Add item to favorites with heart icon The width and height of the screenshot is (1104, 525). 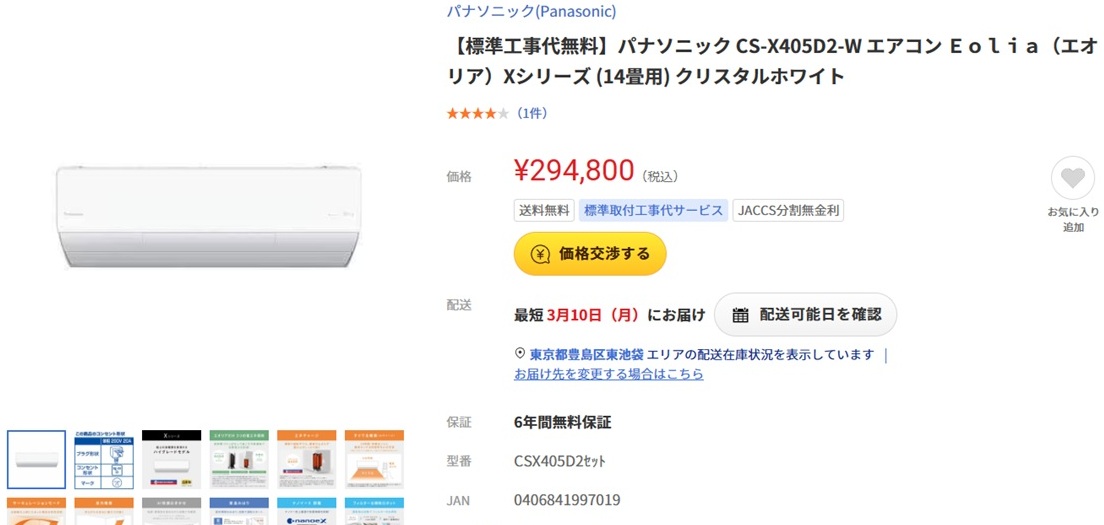click(1072, 180)
